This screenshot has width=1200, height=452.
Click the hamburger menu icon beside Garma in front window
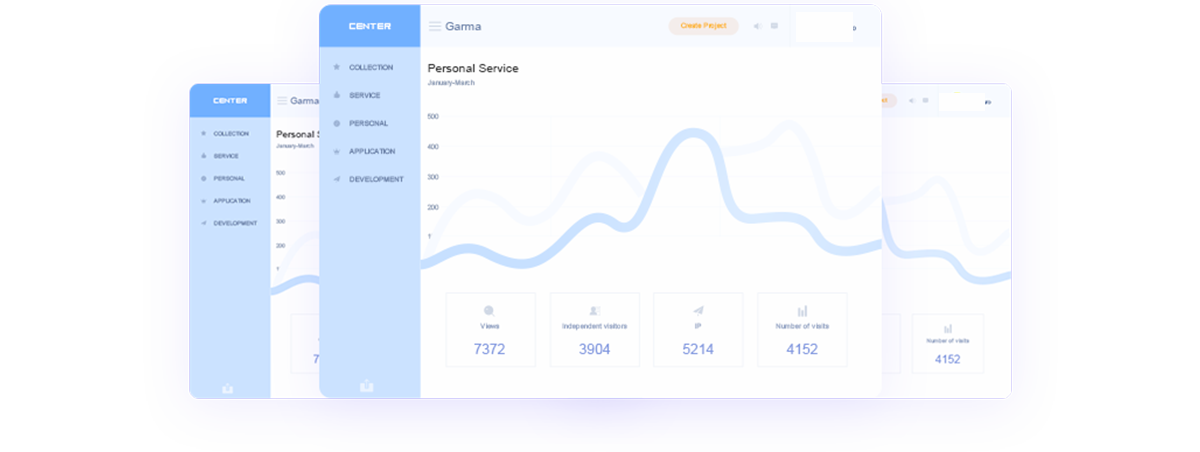click(435, 26)
